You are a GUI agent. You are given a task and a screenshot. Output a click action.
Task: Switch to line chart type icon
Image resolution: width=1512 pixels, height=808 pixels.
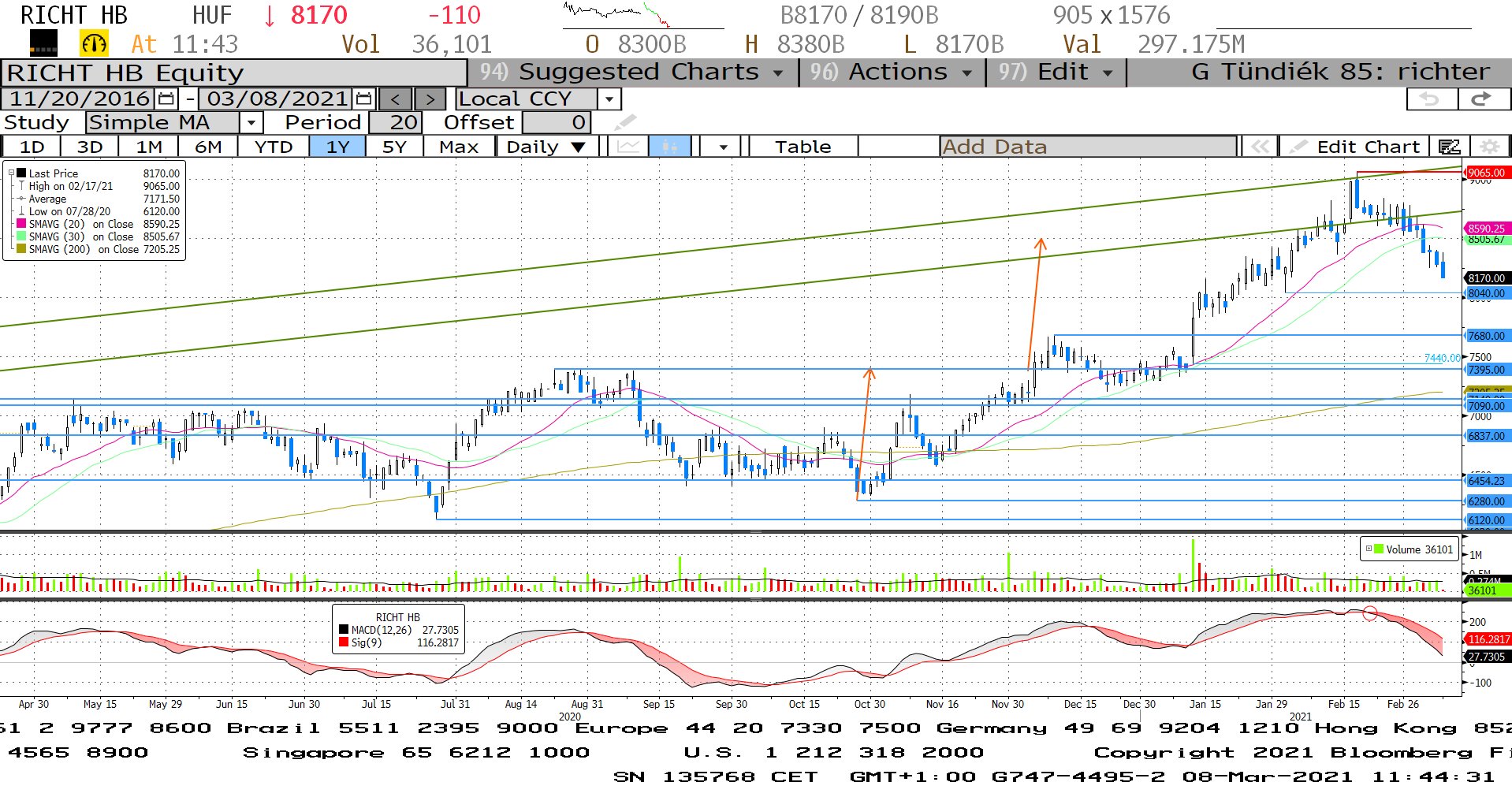click(x=628, y=147)
